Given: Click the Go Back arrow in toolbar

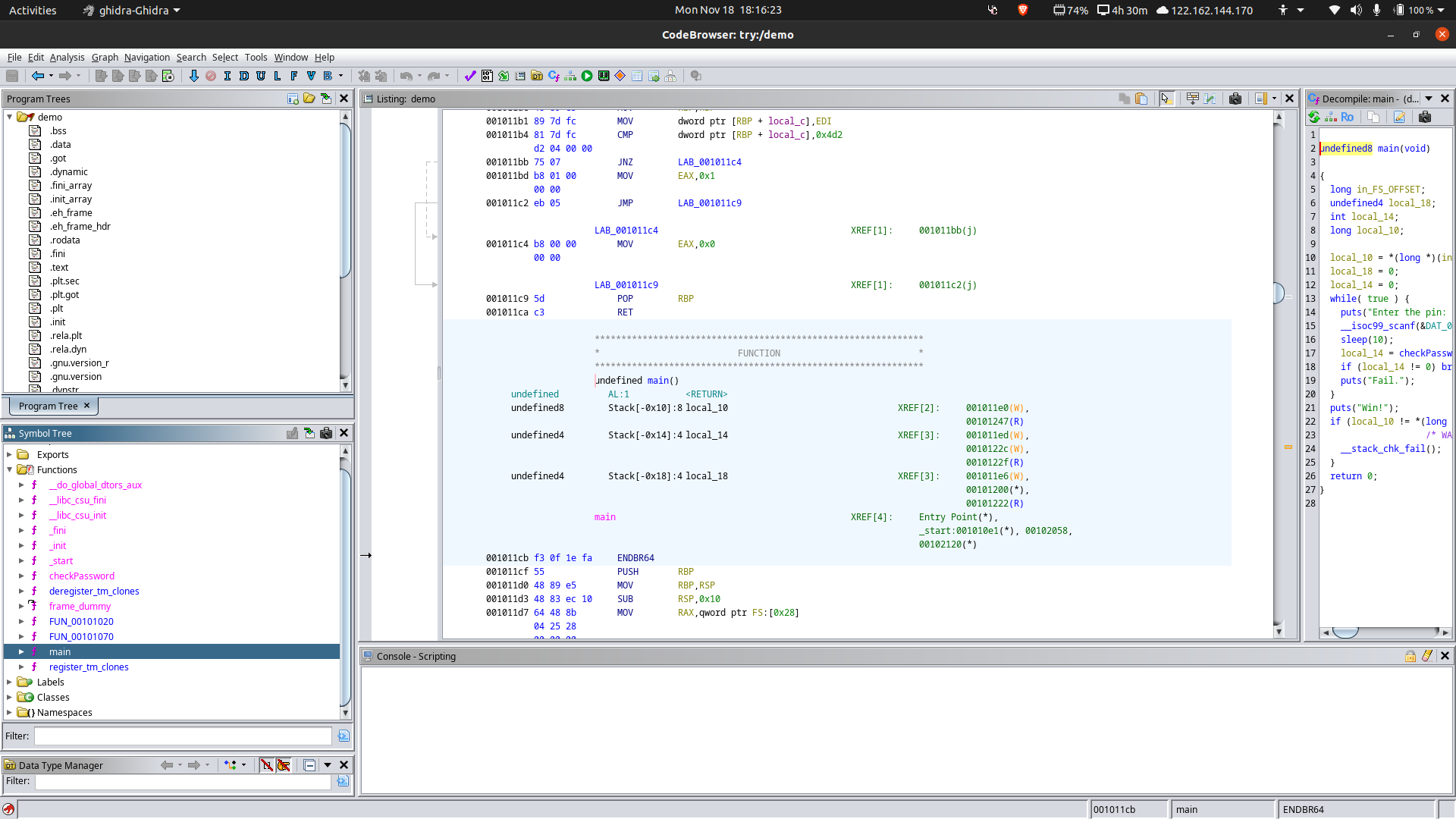Looking at the screenshot, I should pos(37,76).
